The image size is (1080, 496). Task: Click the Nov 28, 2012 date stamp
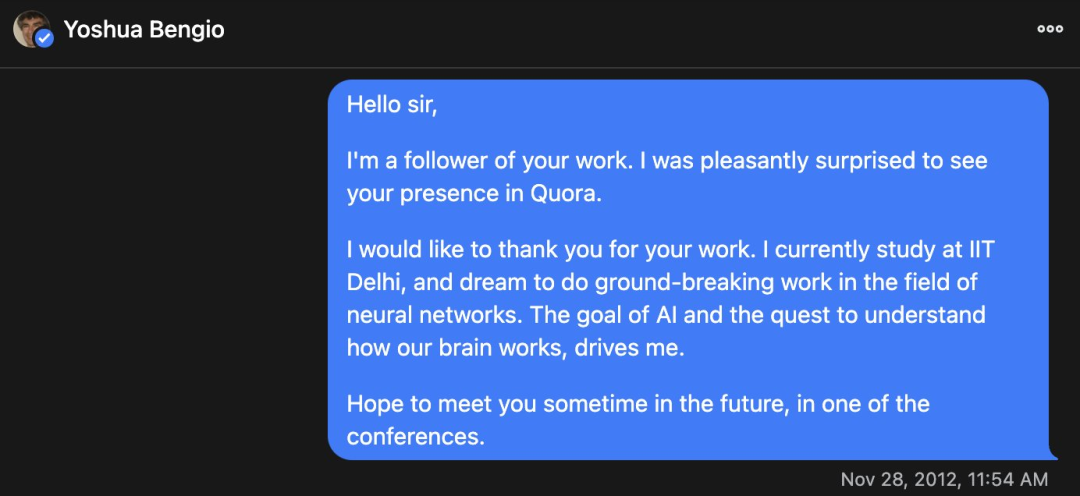coord(895,479)
